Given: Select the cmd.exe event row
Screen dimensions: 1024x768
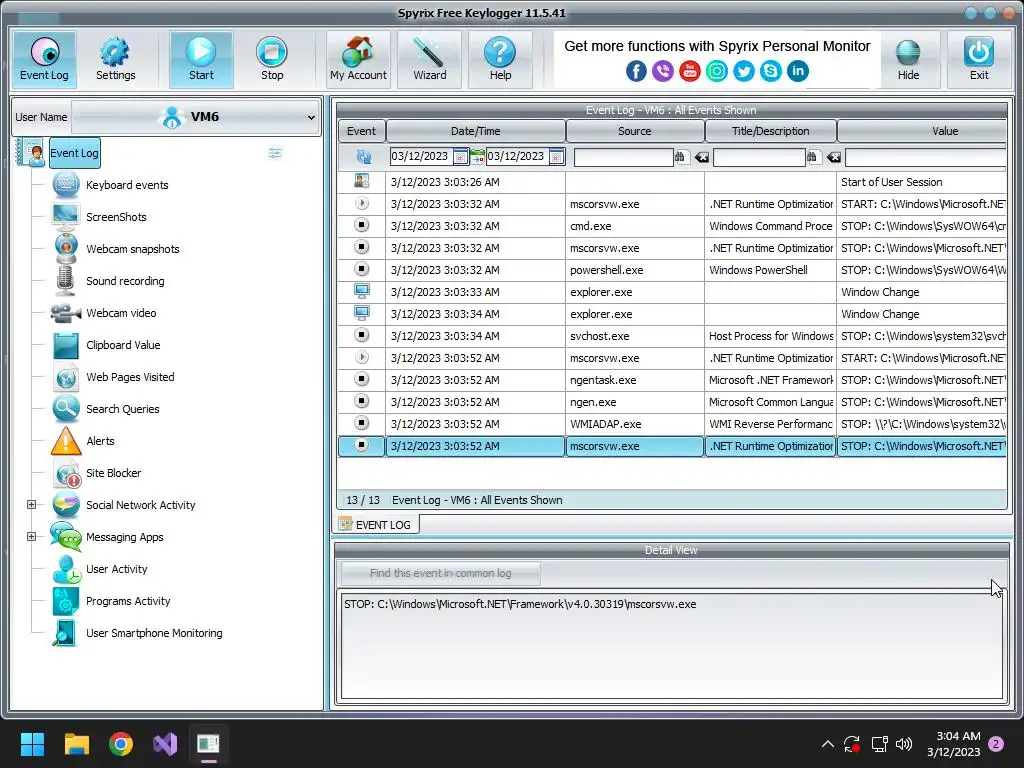Looking at the screenshot, I should pyautogui.click(x=672, y=226).
